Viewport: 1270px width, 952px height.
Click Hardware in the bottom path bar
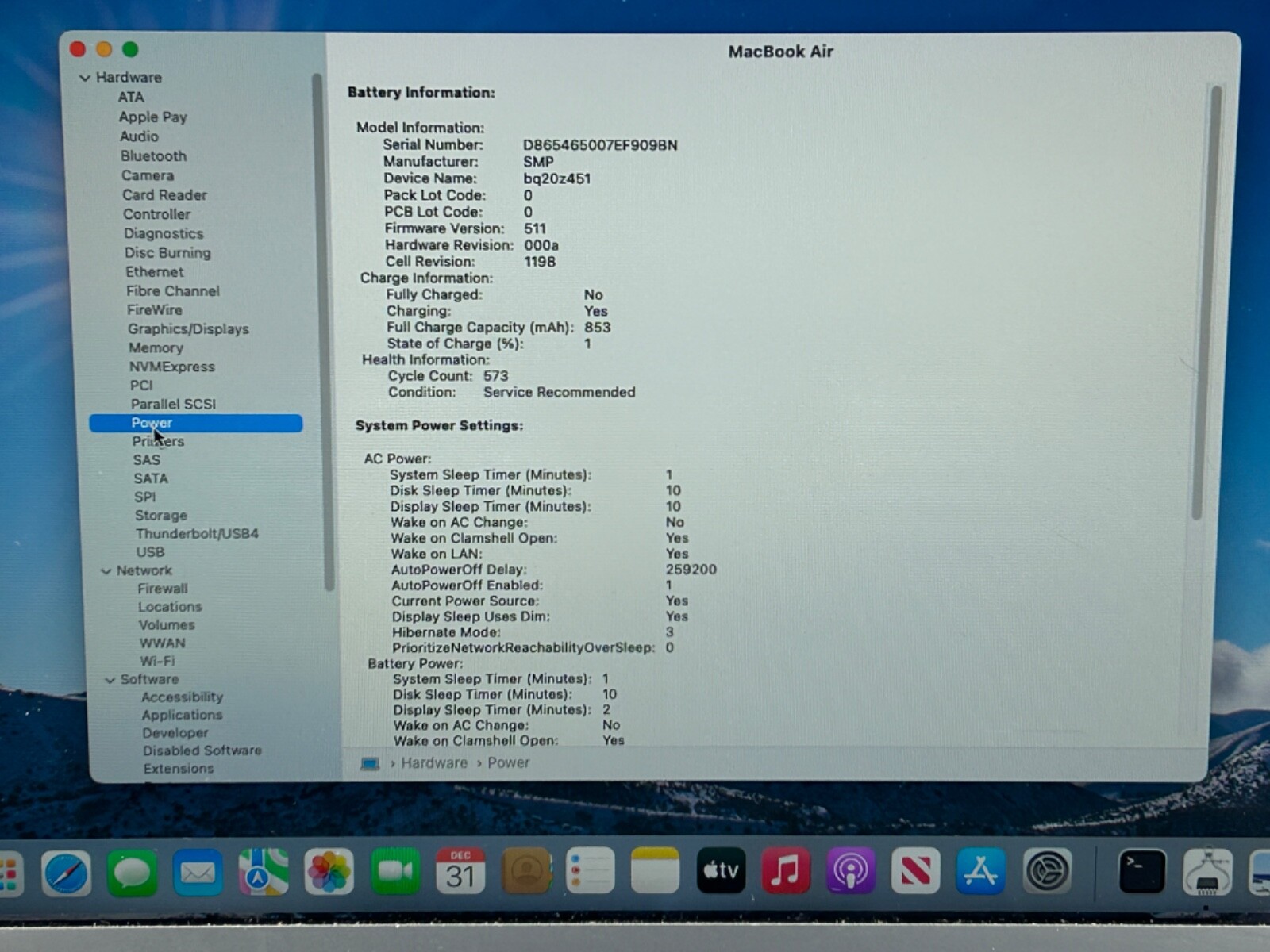pyautogui.click(x=433, y=762)
